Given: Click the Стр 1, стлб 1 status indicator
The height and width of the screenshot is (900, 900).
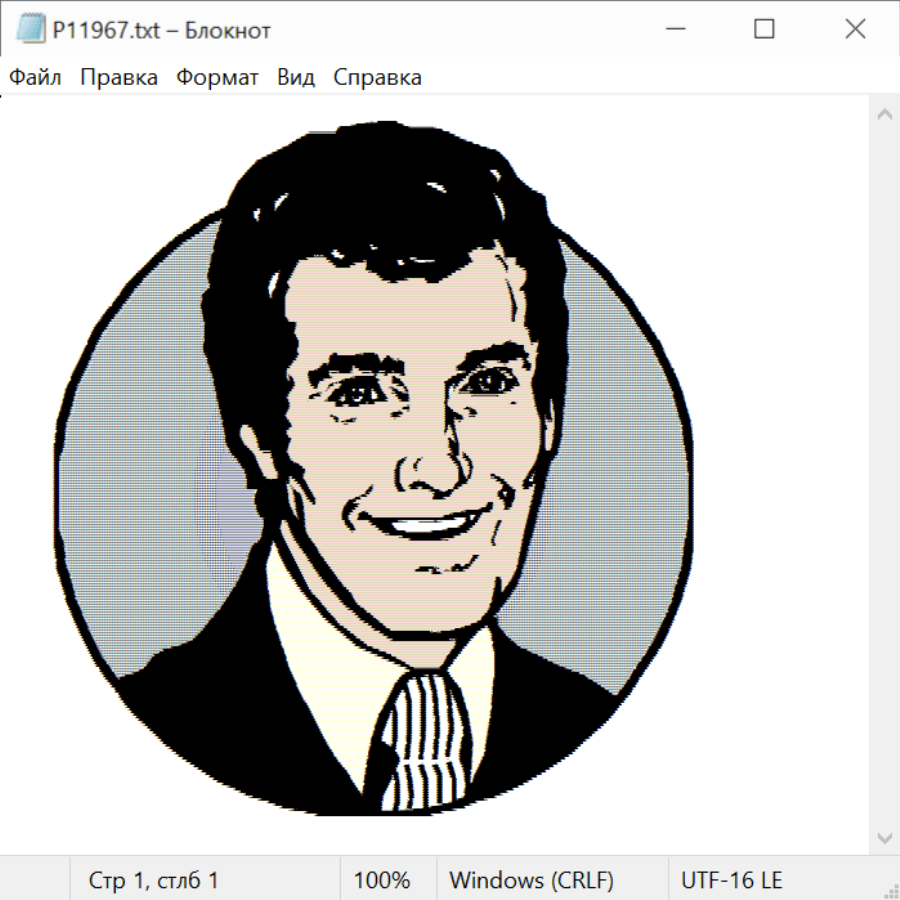Looking at the screenshot, I should coord(154,880).
